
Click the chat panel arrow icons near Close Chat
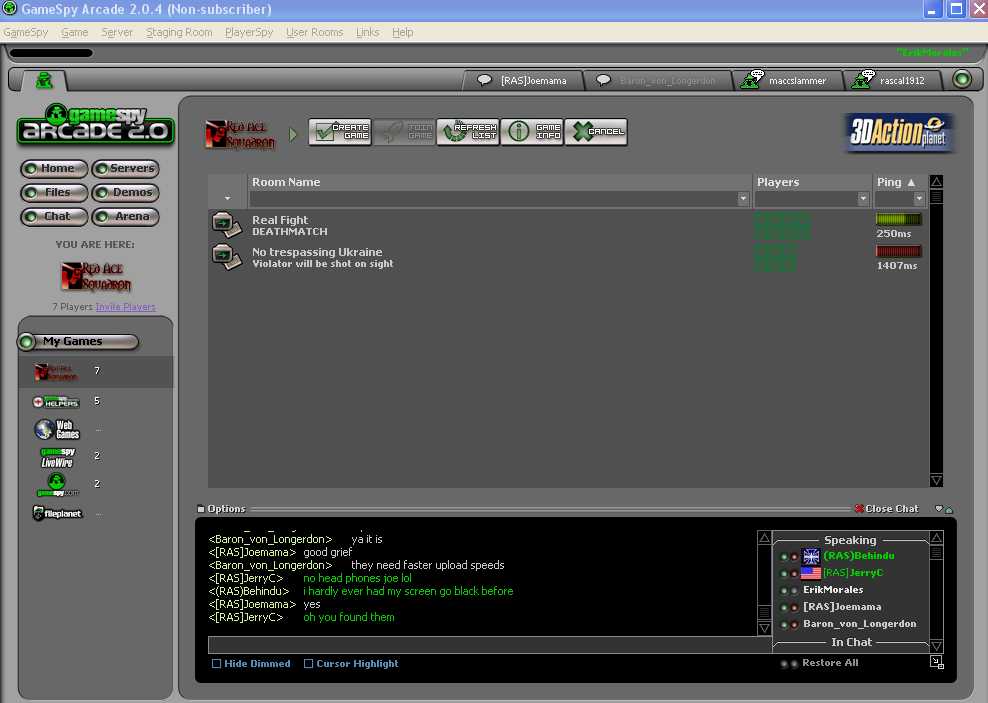(x=944, y=509)
